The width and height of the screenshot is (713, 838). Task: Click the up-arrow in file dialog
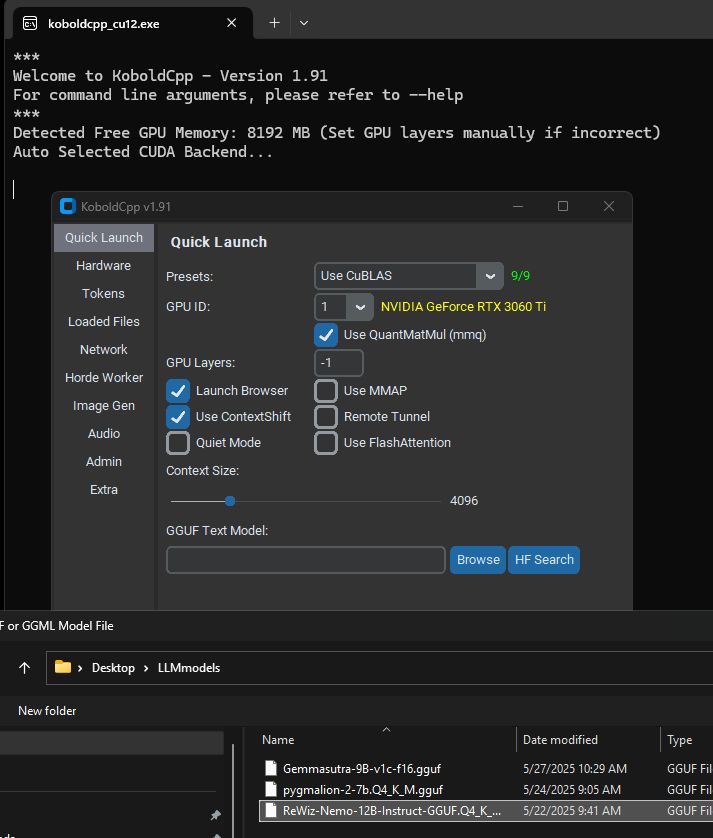click(25, 668)
